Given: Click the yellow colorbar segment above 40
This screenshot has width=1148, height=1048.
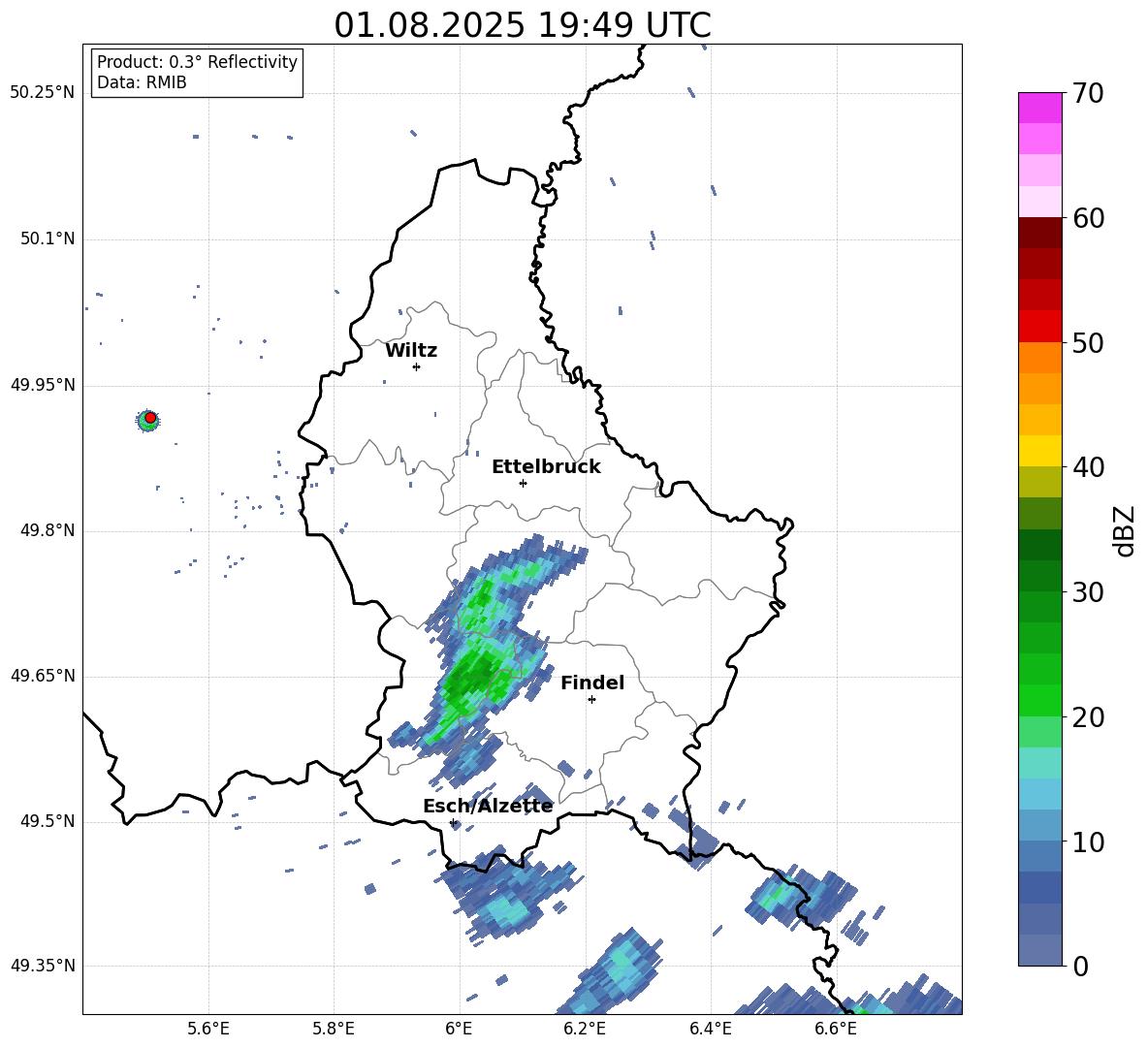Looking at the screenshot, I should [x=1039, y=451].
